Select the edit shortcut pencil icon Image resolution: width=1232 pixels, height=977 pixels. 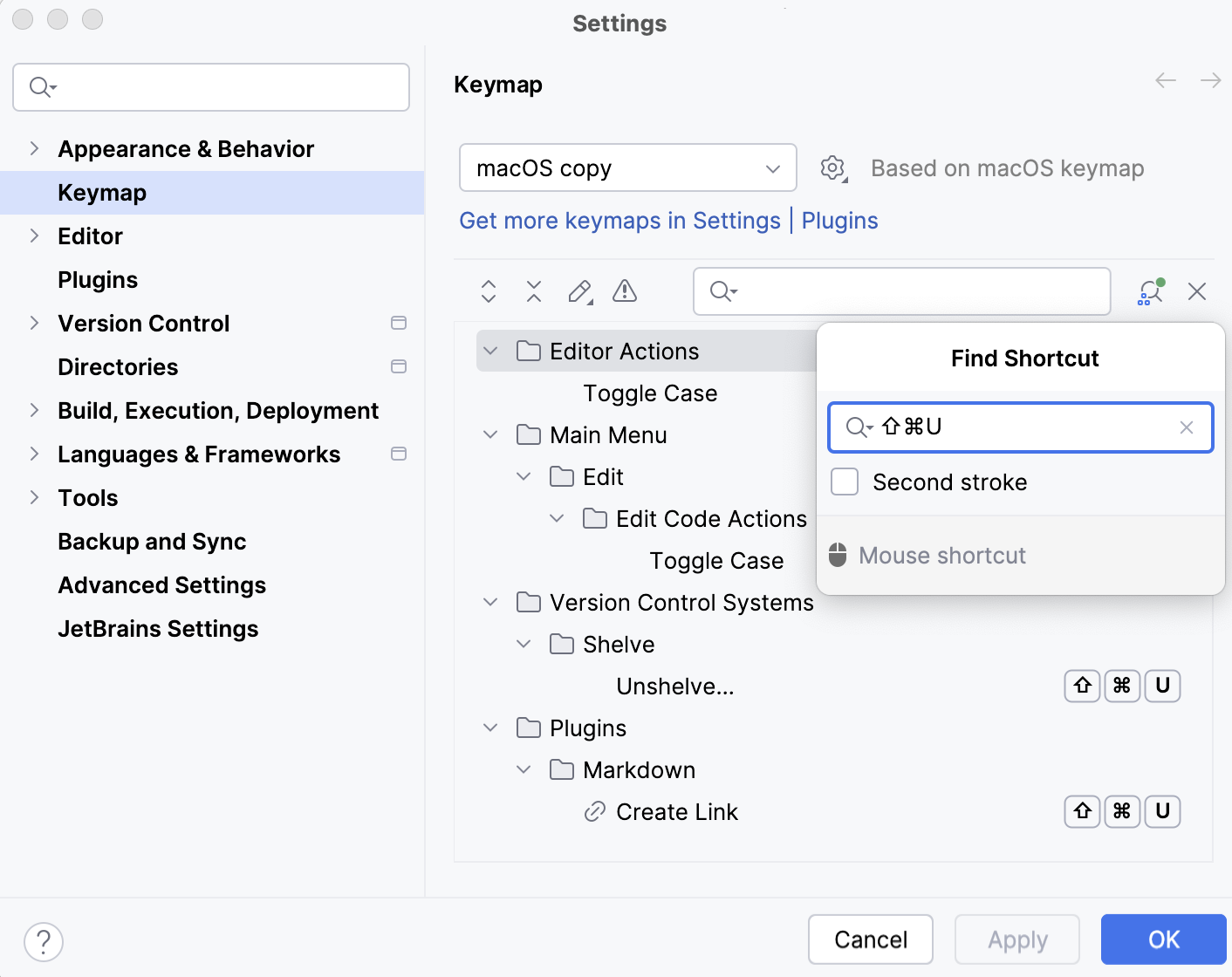point(579,291)
